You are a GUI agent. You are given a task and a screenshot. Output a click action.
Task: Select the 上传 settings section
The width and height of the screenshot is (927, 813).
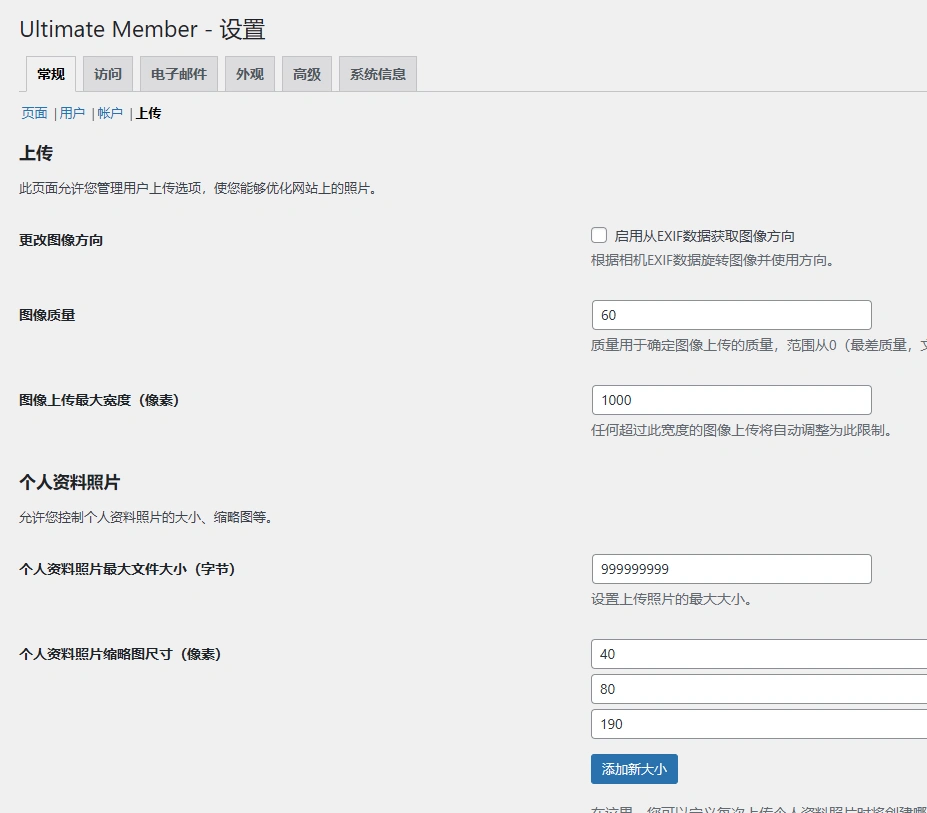click(x=148, y=113)
